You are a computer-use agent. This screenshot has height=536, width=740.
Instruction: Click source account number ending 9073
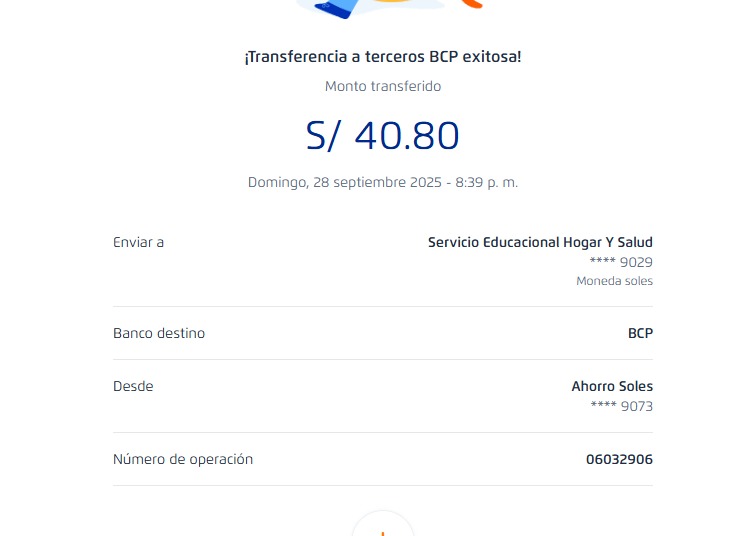click(x=621, y=406)
